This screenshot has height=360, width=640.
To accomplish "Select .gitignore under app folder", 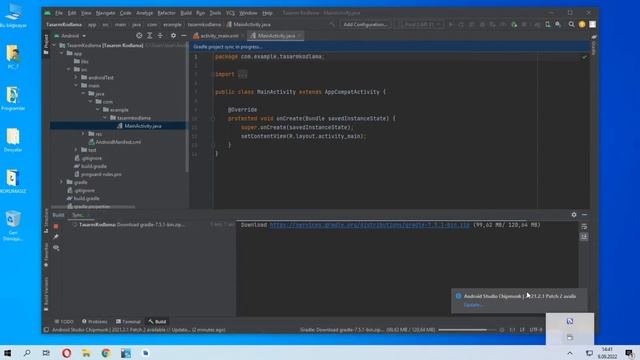I will (88, 158).
